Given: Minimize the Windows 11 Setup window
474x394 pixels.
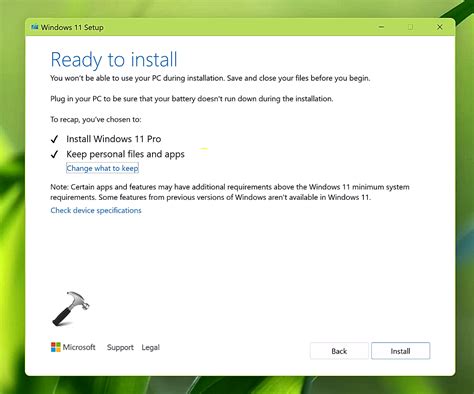Looking at the screenshot, I should 381,27.
